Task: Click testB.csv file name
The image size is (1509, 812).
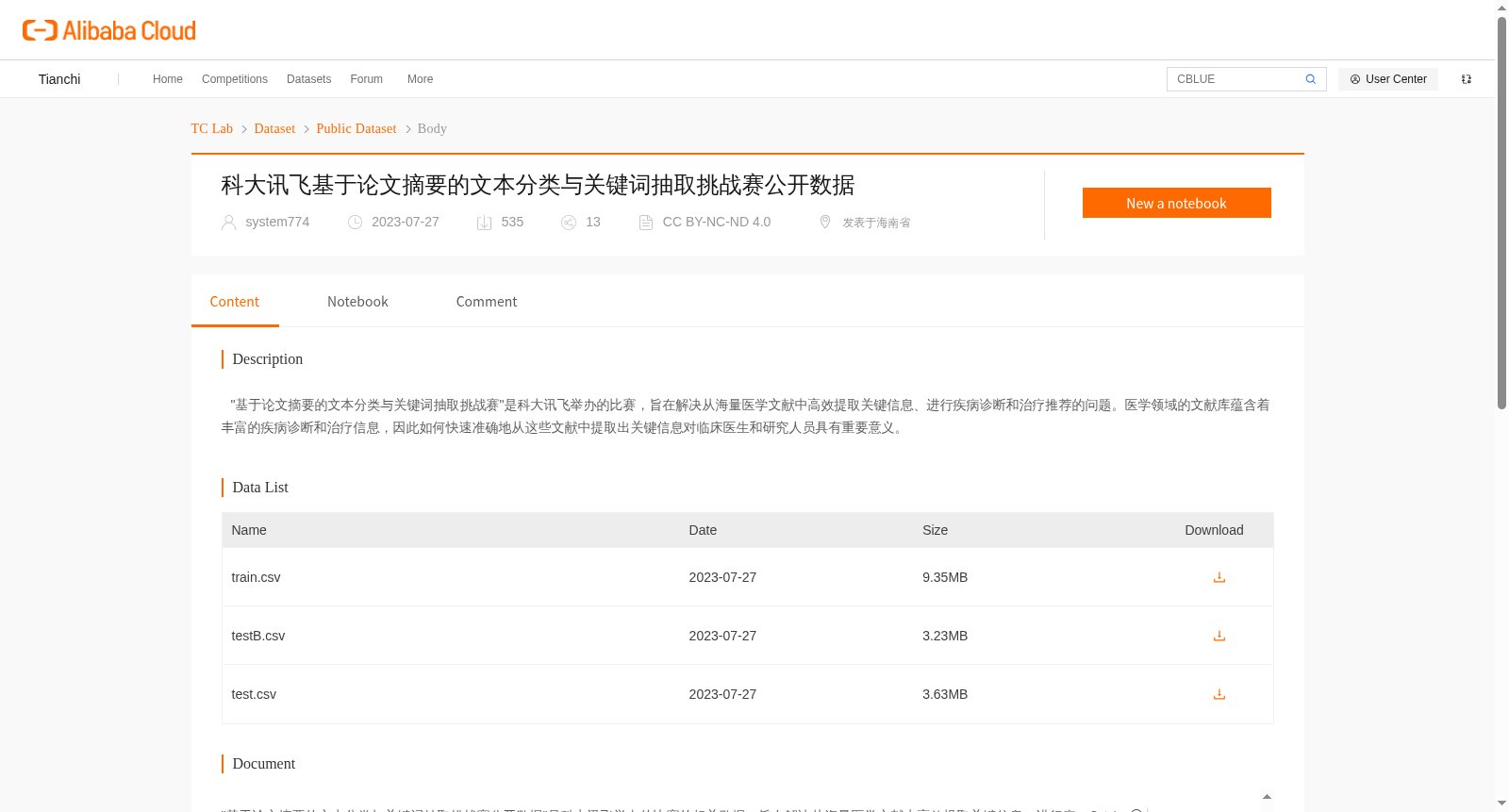Action: coord(257,636)
